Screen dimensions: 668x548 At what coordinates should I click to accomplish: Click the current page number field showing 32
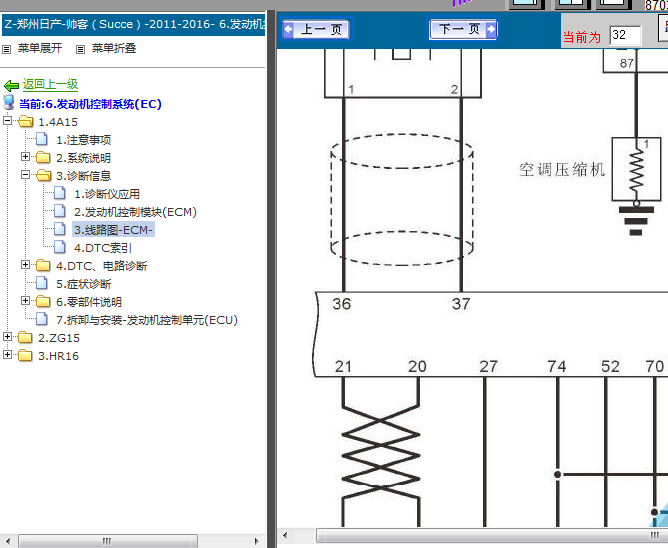point(625,35)
